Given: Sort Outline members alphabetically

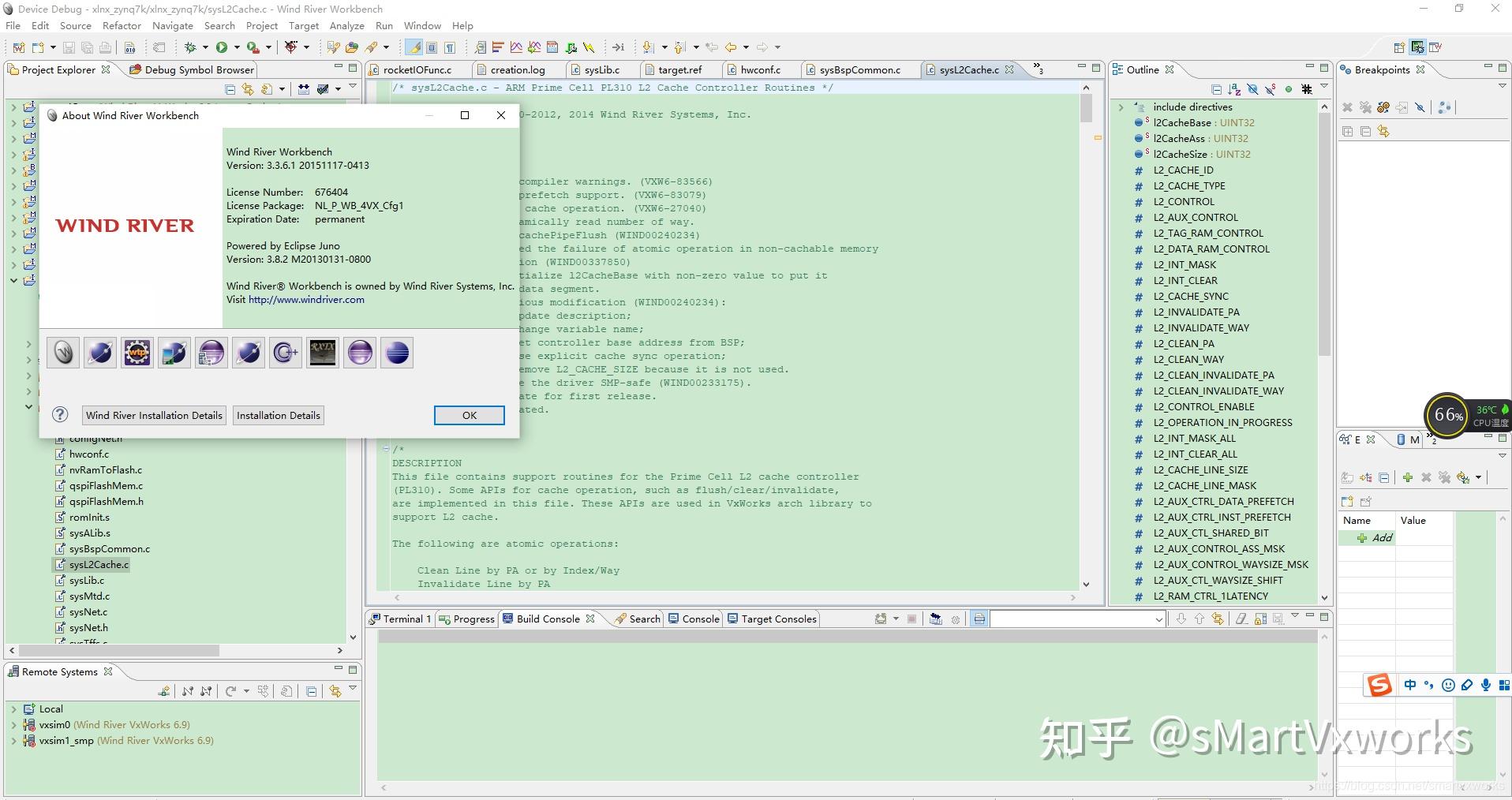Looking at the screenshot, I should [1233, 89].
